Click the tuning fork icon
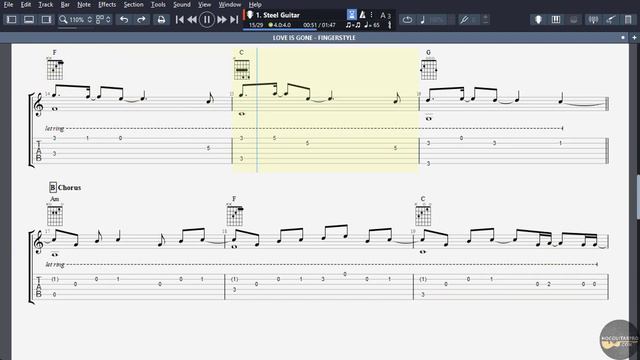640x360 pixels. [389, 24]
